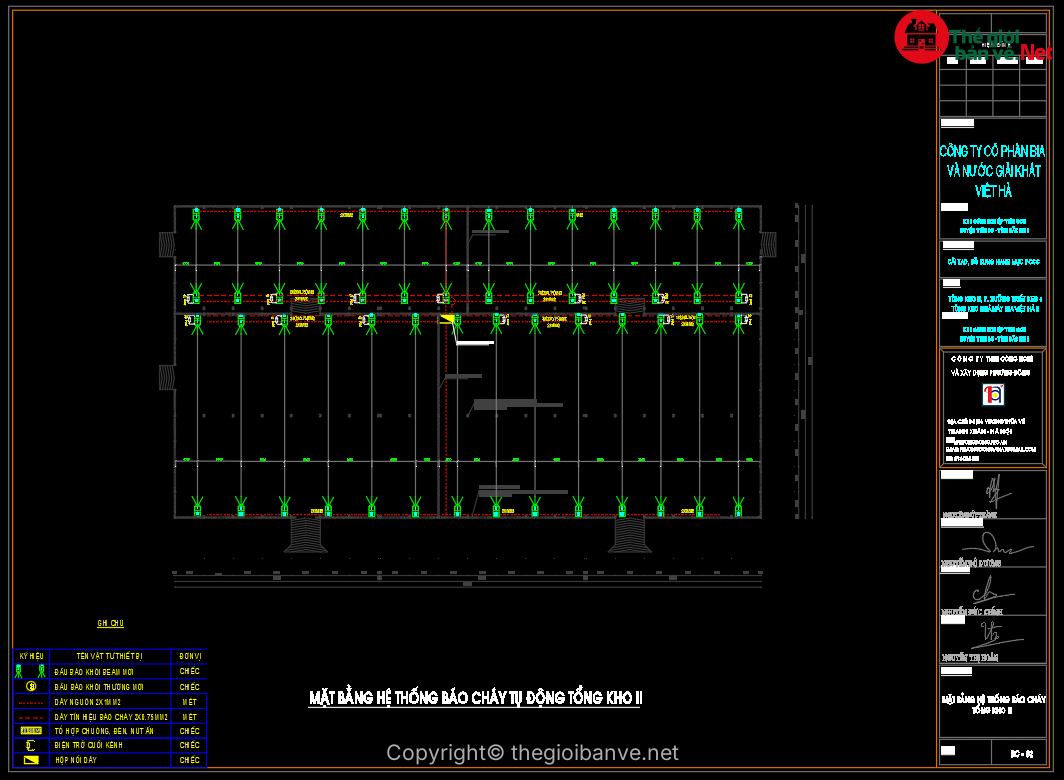Click the topmost signature in title block
Viewport: 1064px width, 780px height.
(x=993, y=491)
